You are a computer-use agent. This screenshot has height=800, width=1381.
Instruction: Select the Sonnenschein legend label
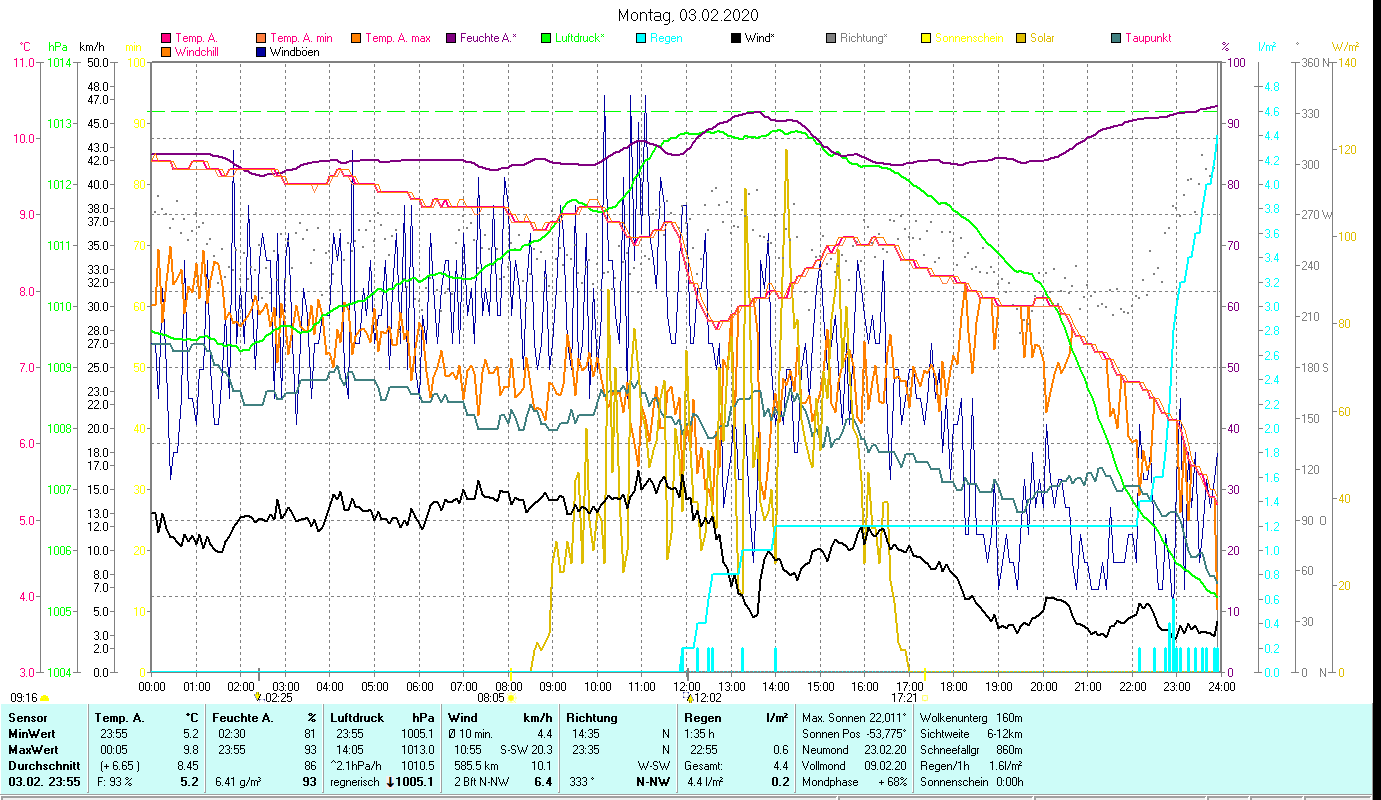968,39
